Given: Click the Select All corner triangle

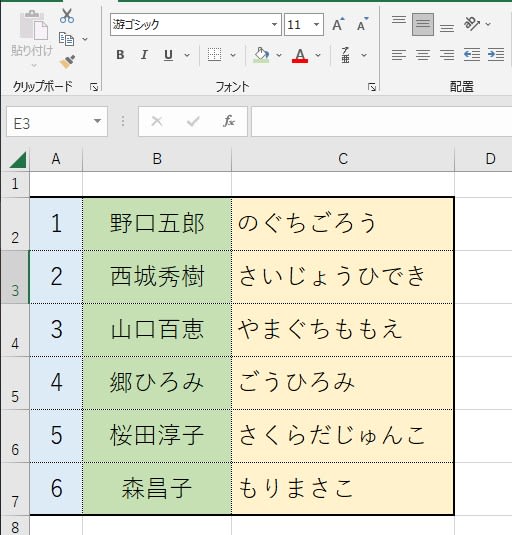Looking at the screenshot, I should click(x=17, y=160).
